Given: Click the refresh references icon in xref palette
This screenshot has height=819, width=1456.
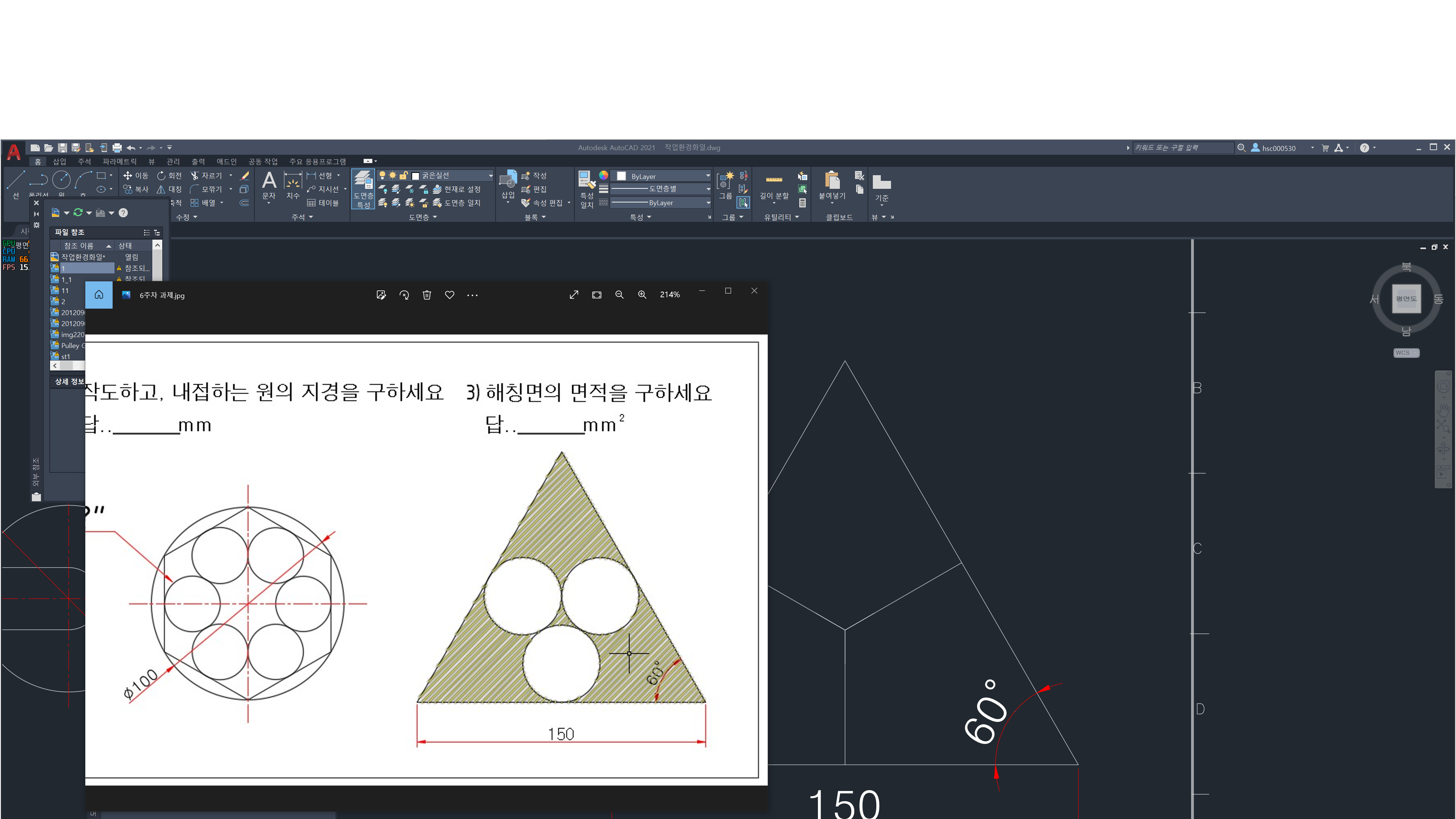Looking at the screenshot, I should tap(78, 212).
